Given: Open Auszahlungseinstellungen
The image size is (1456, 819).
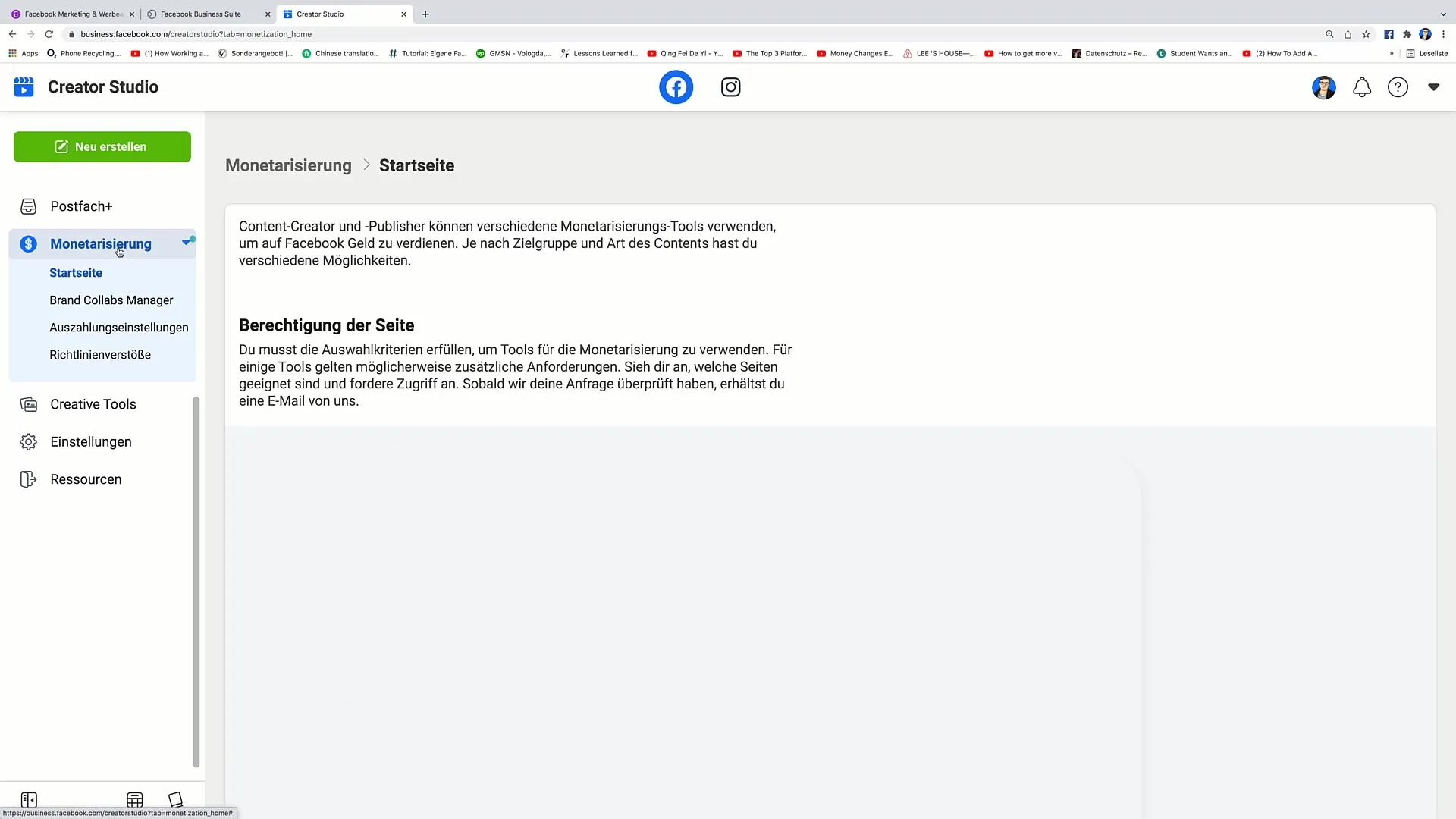Looking at the screenshot, I should (119, 328).
